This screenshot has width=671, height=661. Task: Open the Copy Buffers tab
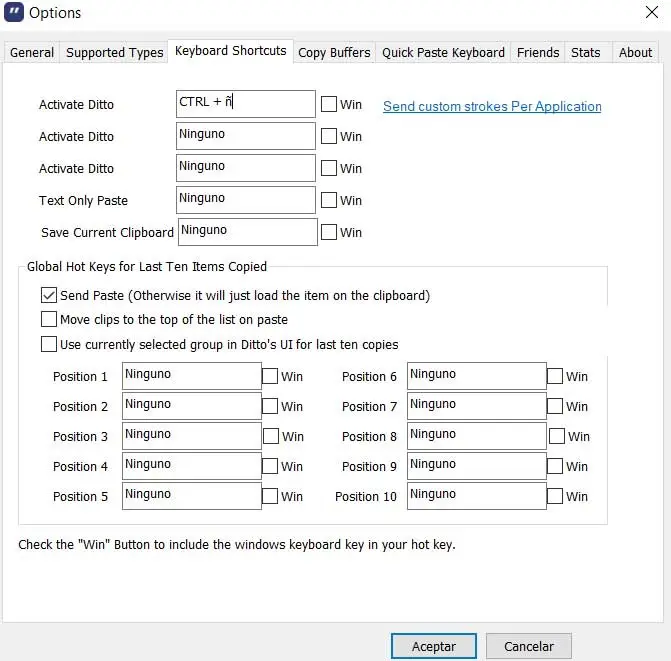click(334, 52)
